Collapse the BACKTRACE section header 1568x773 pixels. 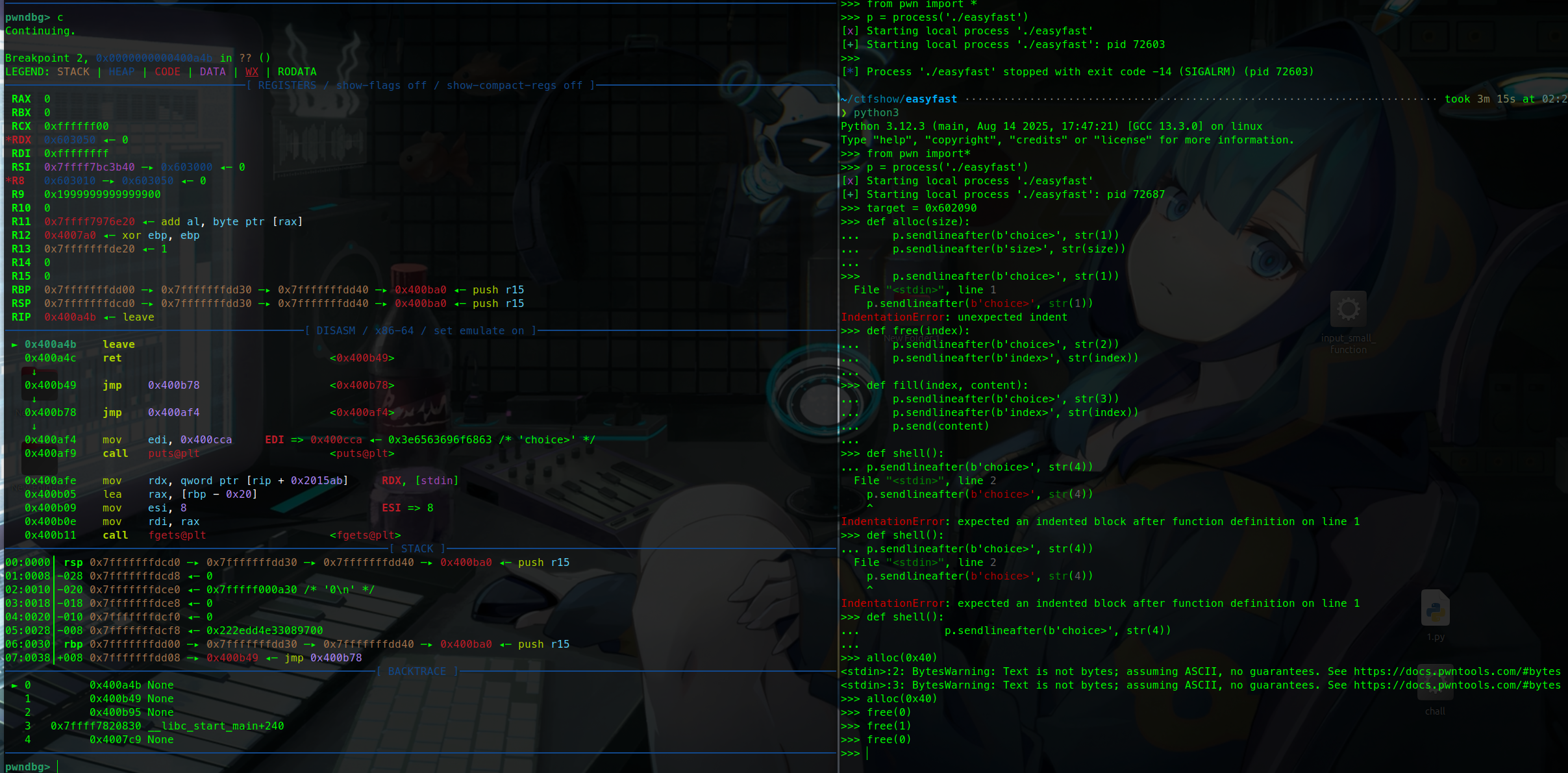point(417,672)
